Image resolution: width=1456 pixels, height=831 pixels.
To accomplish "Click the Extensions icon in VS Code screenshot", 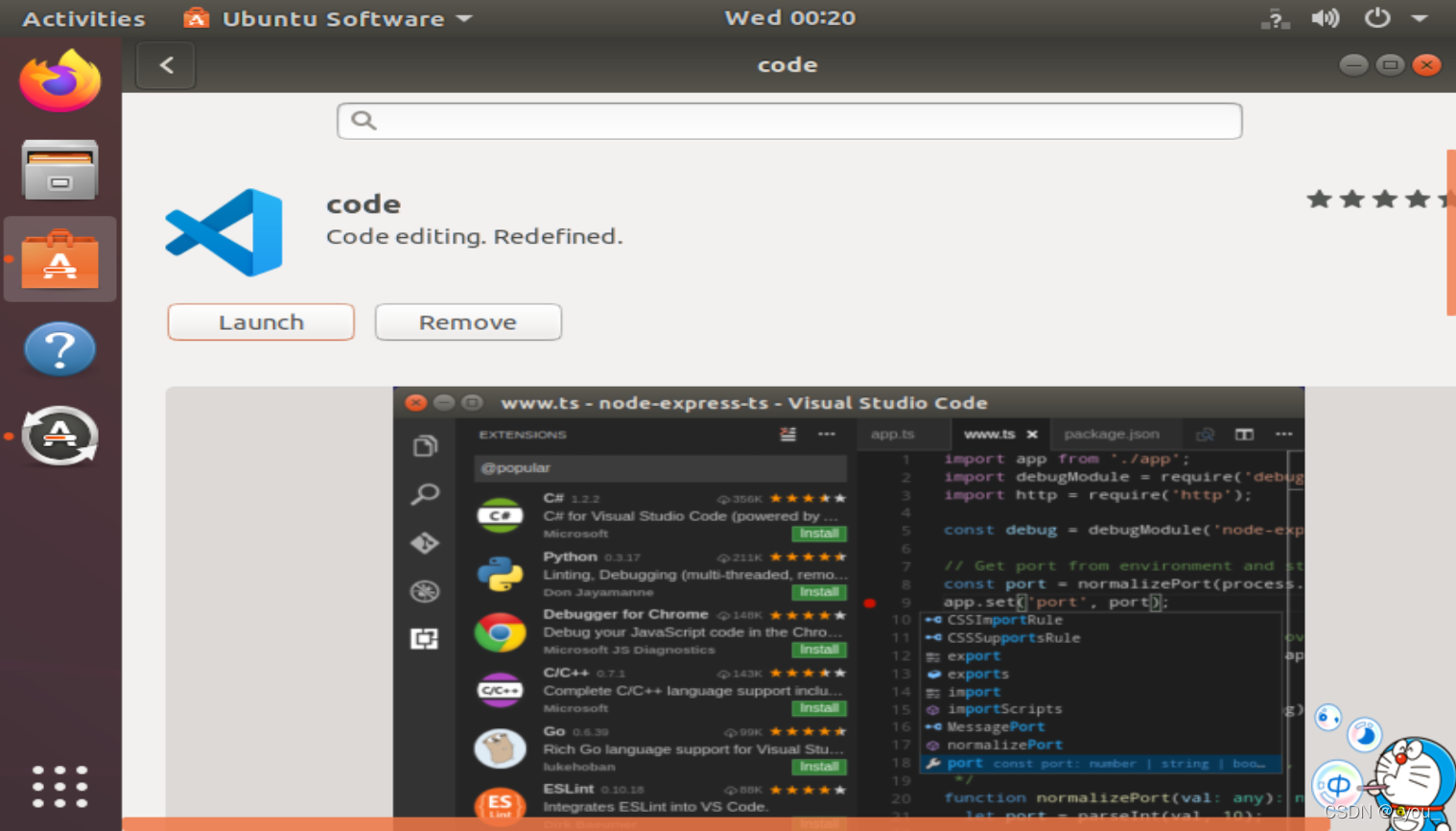I will pos(425,638).
